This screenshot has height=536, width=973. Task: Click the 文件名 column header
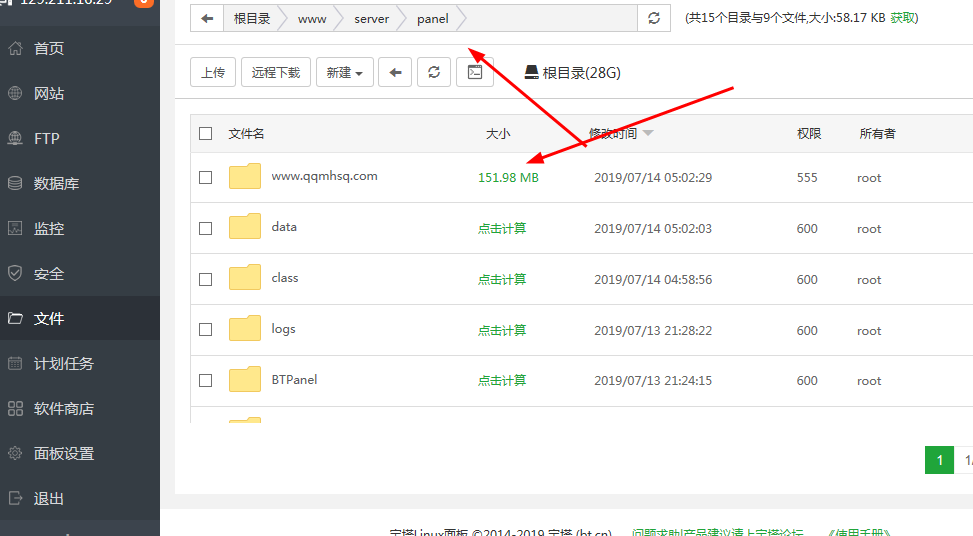pyautogui.click(x=246, y=133)
